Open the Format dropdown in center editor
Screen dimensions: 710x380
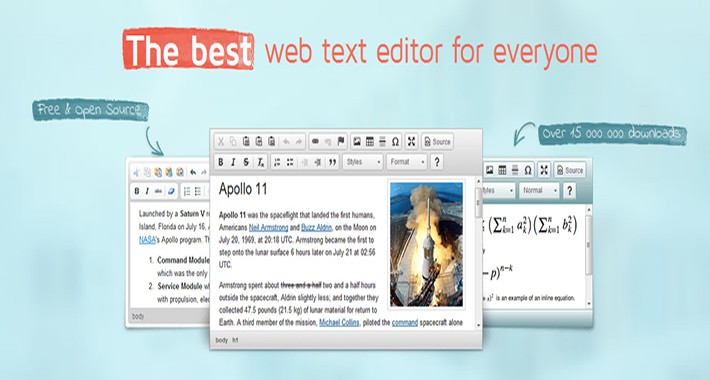click(406, 162)
